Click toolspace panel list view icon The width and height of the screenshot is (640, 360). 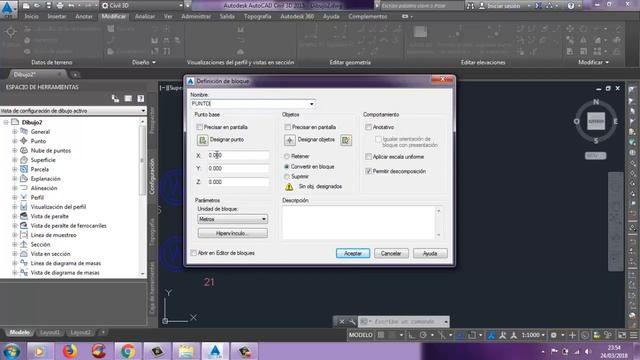pyautogui.click(x=128, y=98)
